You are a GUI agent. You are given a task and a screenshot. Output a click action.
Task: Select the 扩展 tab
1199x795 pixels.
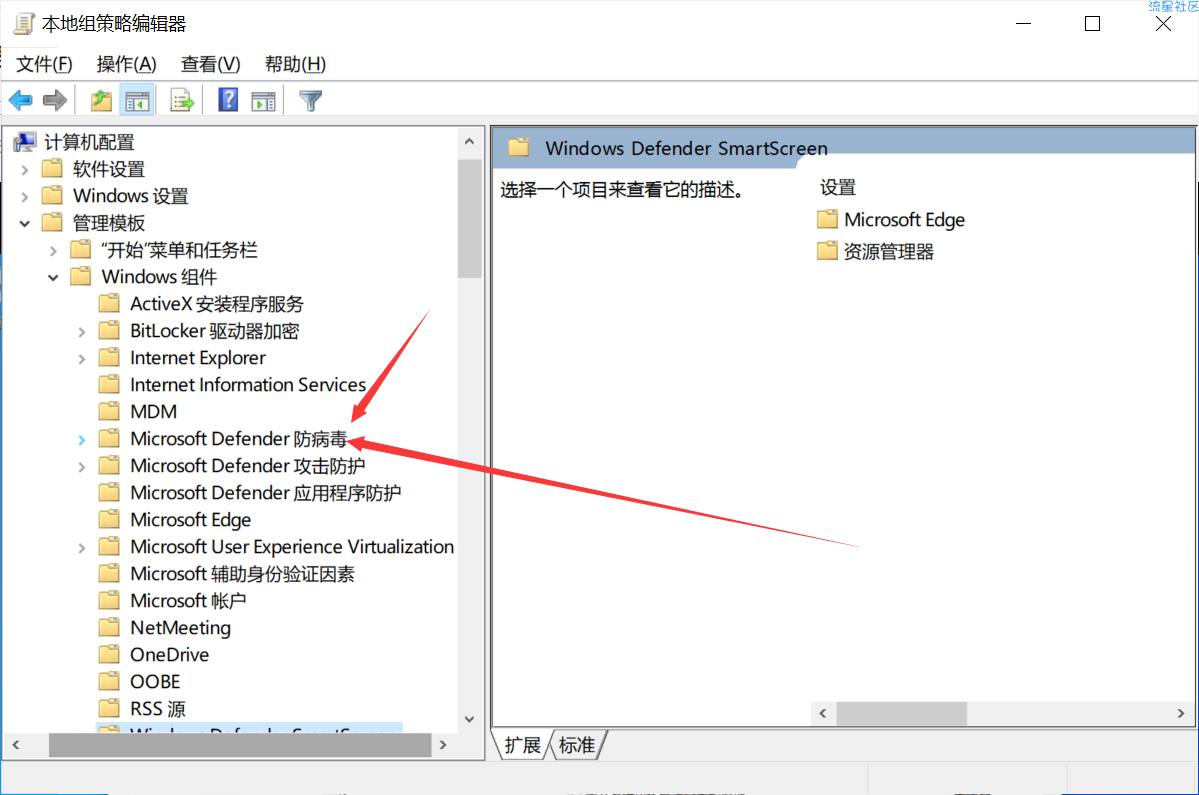coord(523,745)
